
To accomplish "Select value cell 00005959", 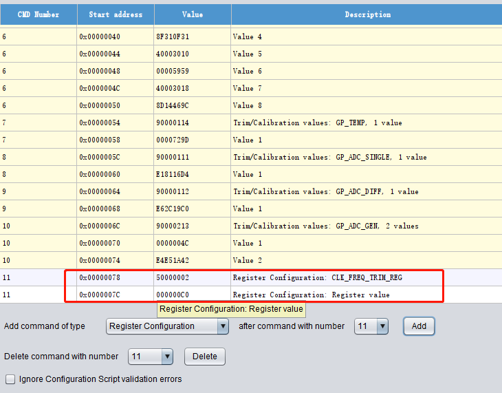I will pos(192,71).
